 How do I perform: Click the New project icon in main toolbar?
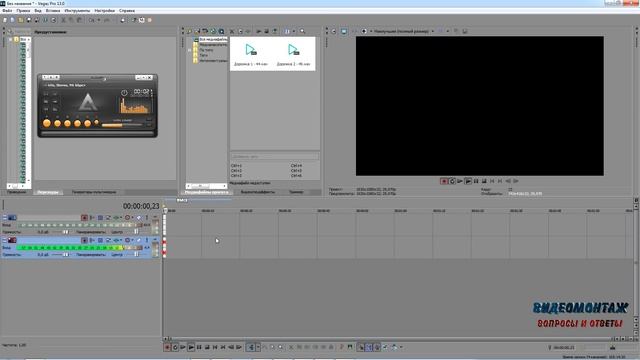(x=5, y=20)
